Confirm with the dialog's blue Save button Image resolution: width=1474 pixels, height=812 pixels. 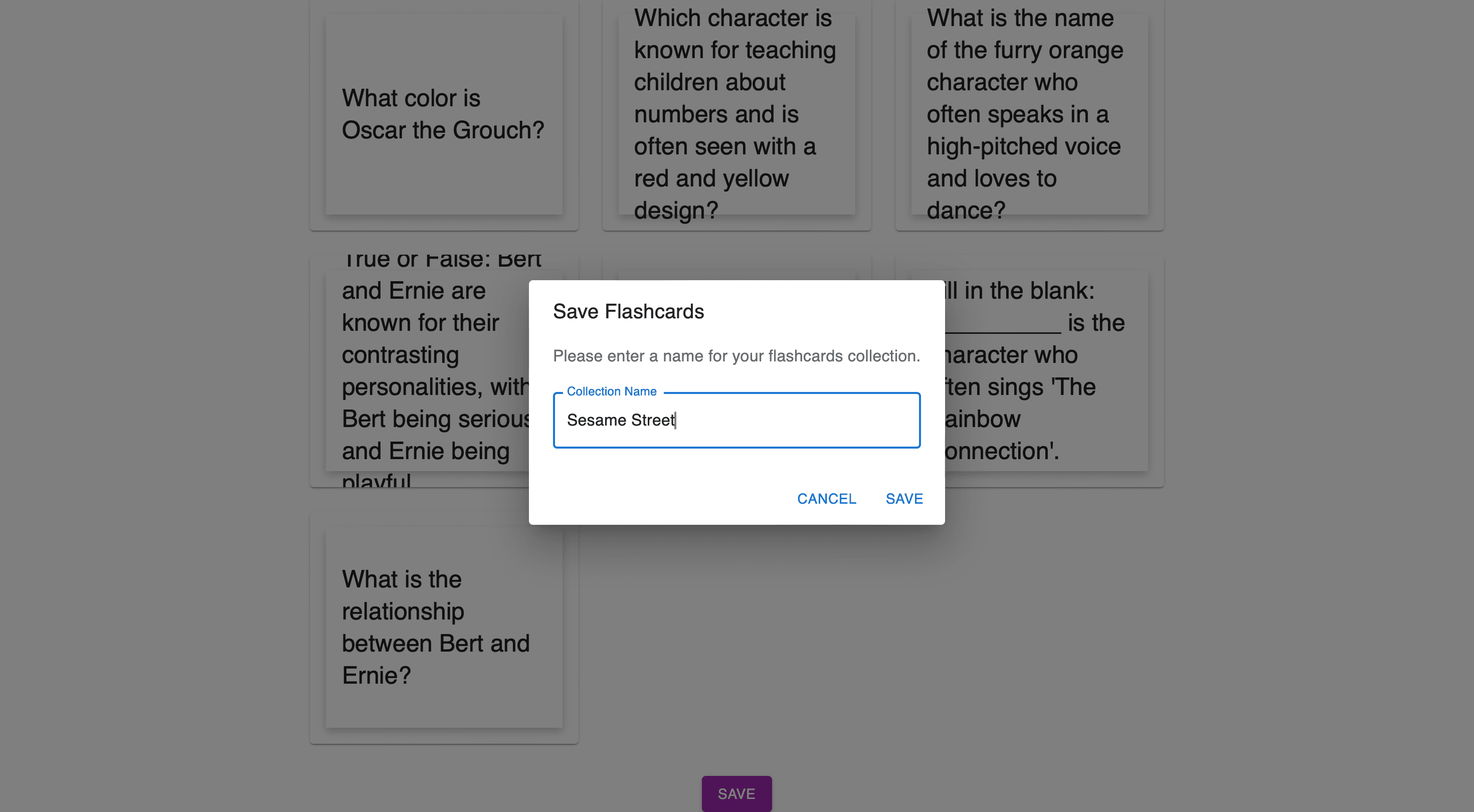coord(904,498)
